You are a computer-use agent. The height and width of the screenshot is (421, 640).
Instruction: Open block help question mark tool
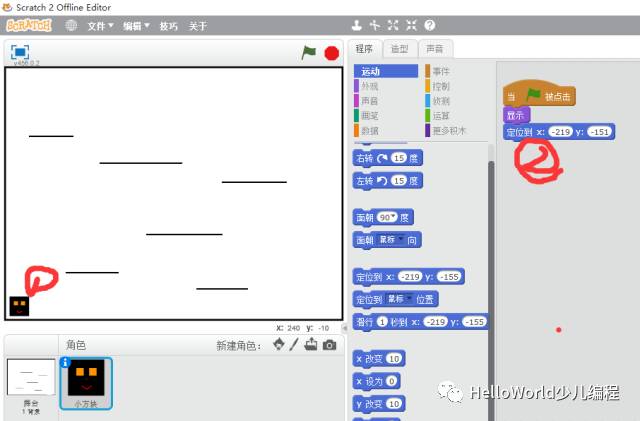429,25
